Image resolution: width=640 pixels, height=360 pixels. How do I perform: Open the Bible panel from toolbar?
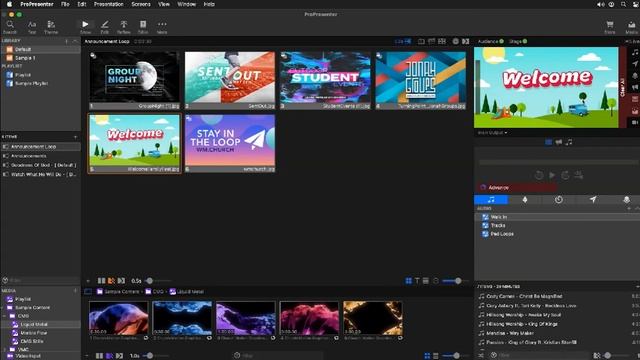pos(143,27)
